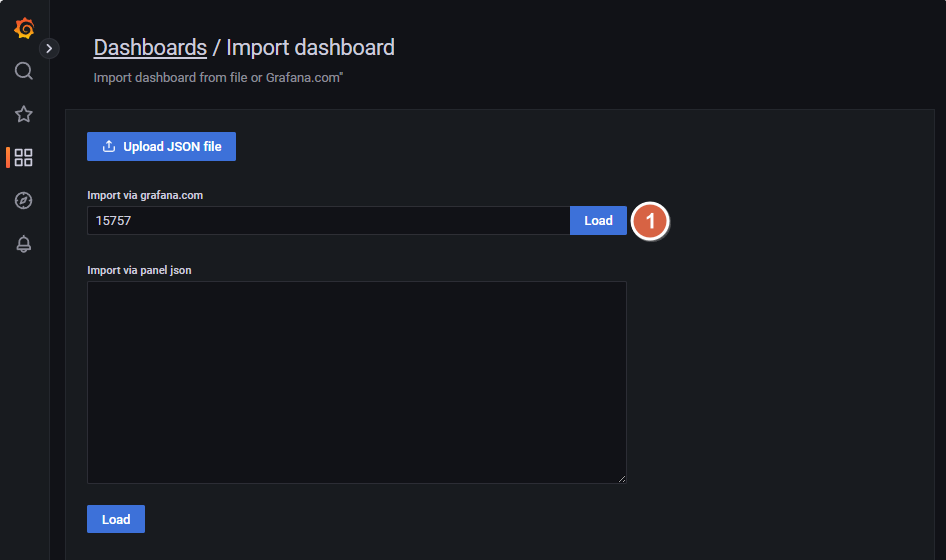The height and width of the screenshot is (560, 946).
Task: Click the Import via grafana.com label
Action: (145, 195)
